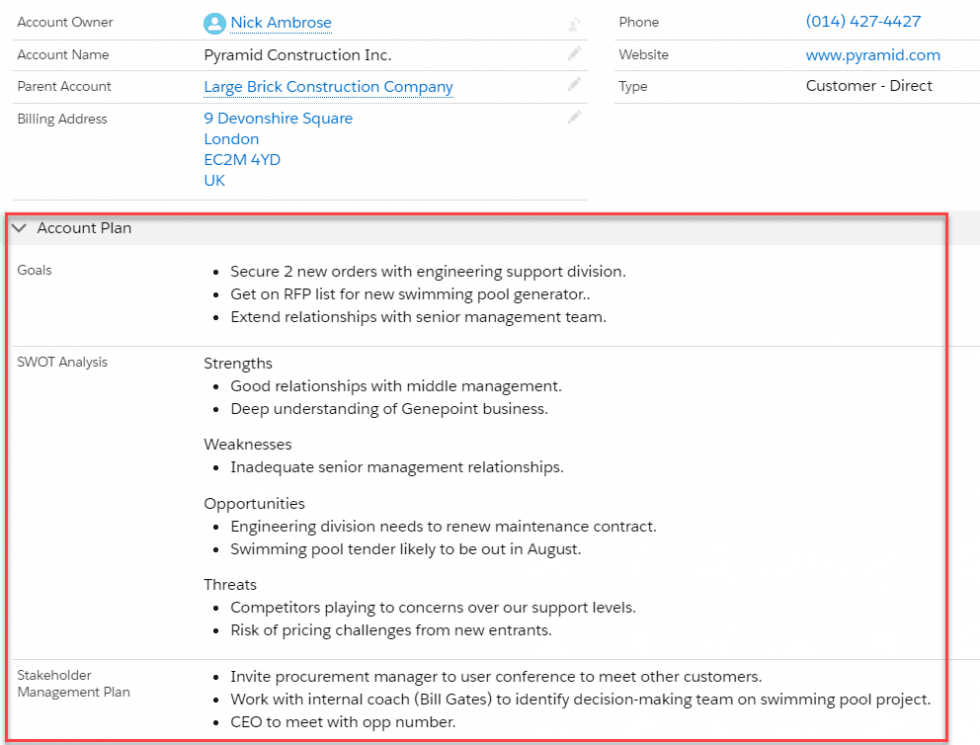The width and height of the screenshot is (980, 745).
Task: Click Nick Ambrose's avatar icon
Action: click(215, 23)
